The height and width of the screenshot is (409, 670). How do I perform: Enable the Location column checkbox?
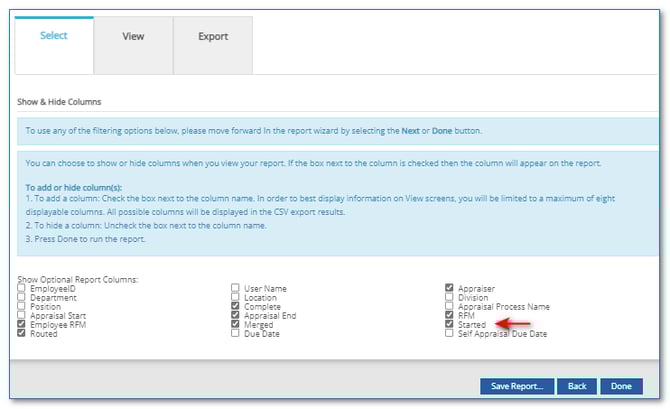tap(236, 297)
